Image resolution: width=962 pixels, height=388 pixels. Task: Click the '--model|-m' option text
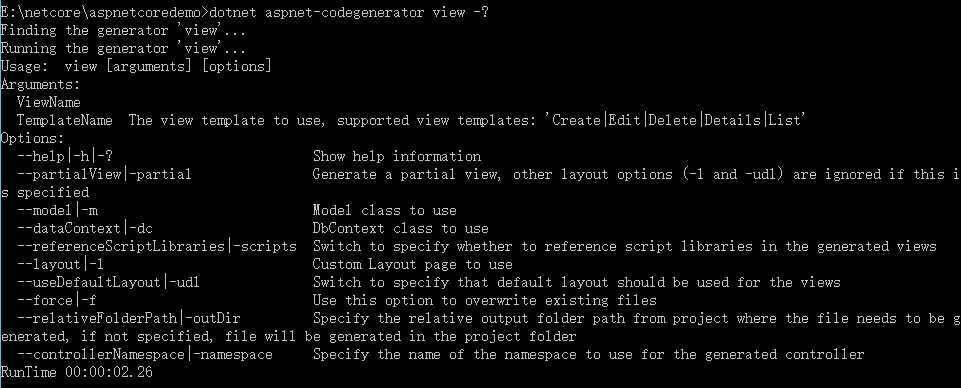[x=56, y=211]
